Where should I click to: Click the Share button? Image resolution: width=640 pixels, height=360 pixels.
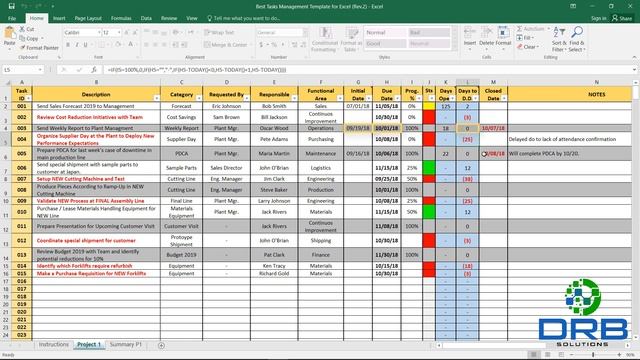click(622, 18)
